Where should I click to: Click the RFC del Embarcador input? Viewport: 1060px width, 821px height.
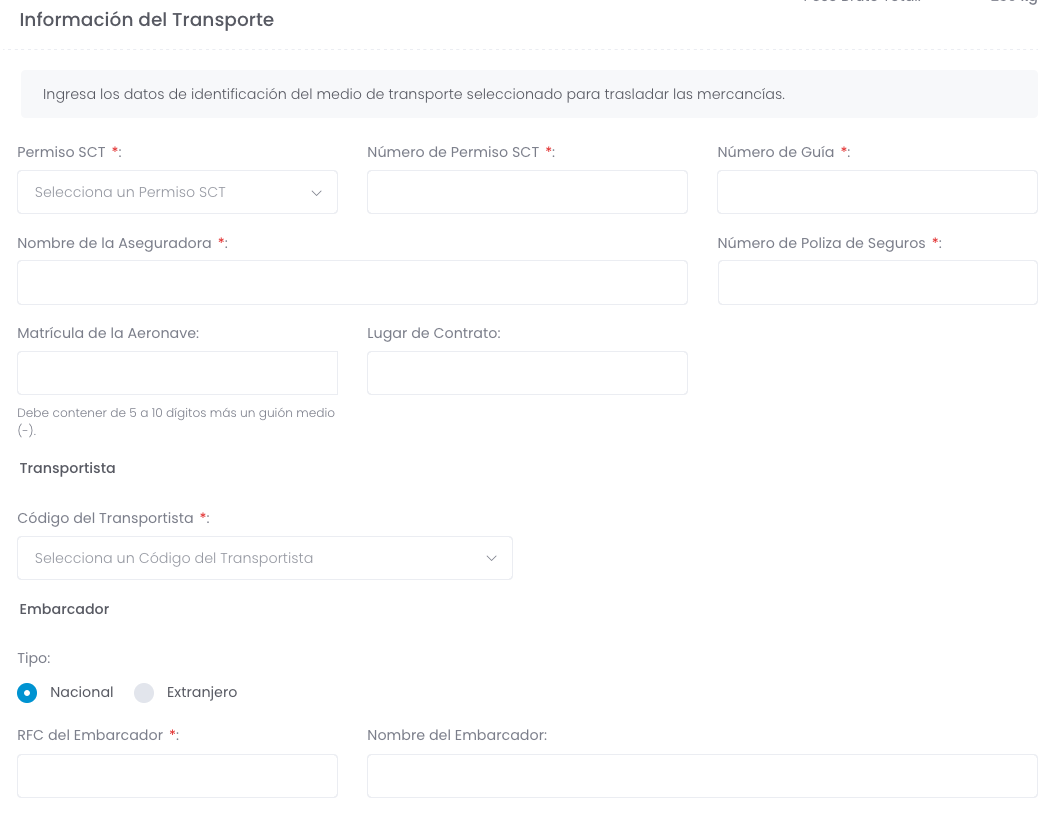tap(177, 776)
